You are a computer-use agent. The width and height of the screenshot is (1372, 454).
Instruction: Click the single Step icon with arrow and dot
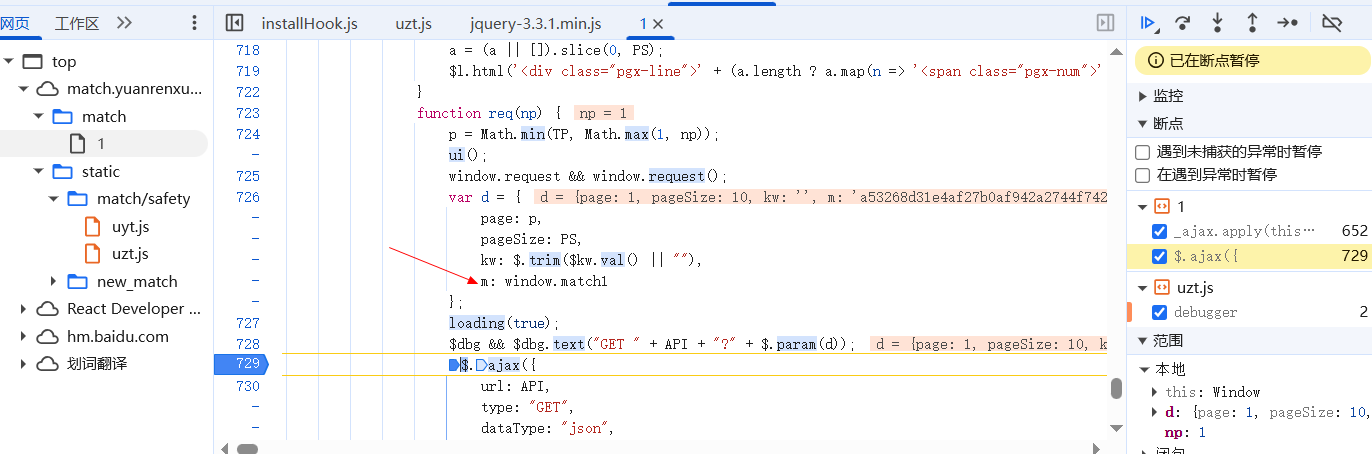pyautogui.click(x=1288, y=22)
